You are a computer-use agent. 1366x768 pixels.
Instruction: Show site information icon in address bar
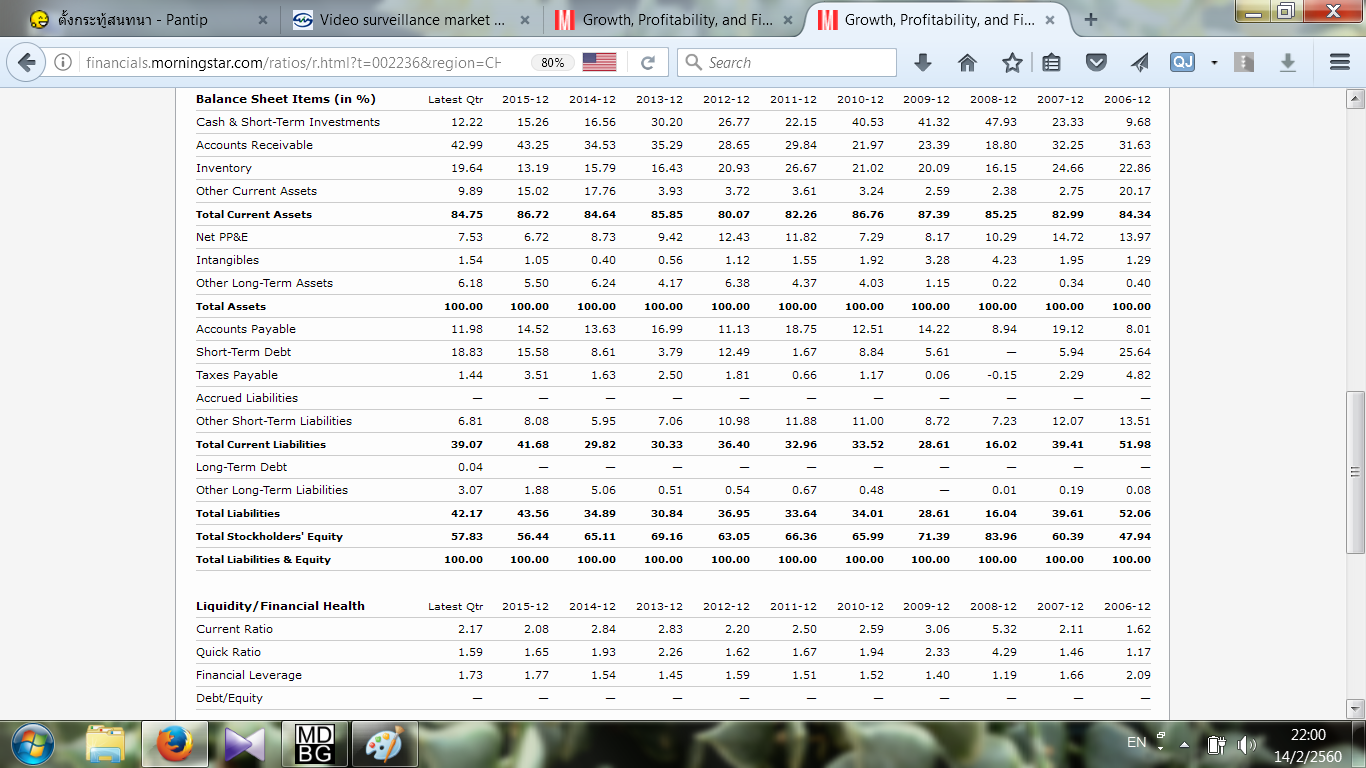point(63,62)
